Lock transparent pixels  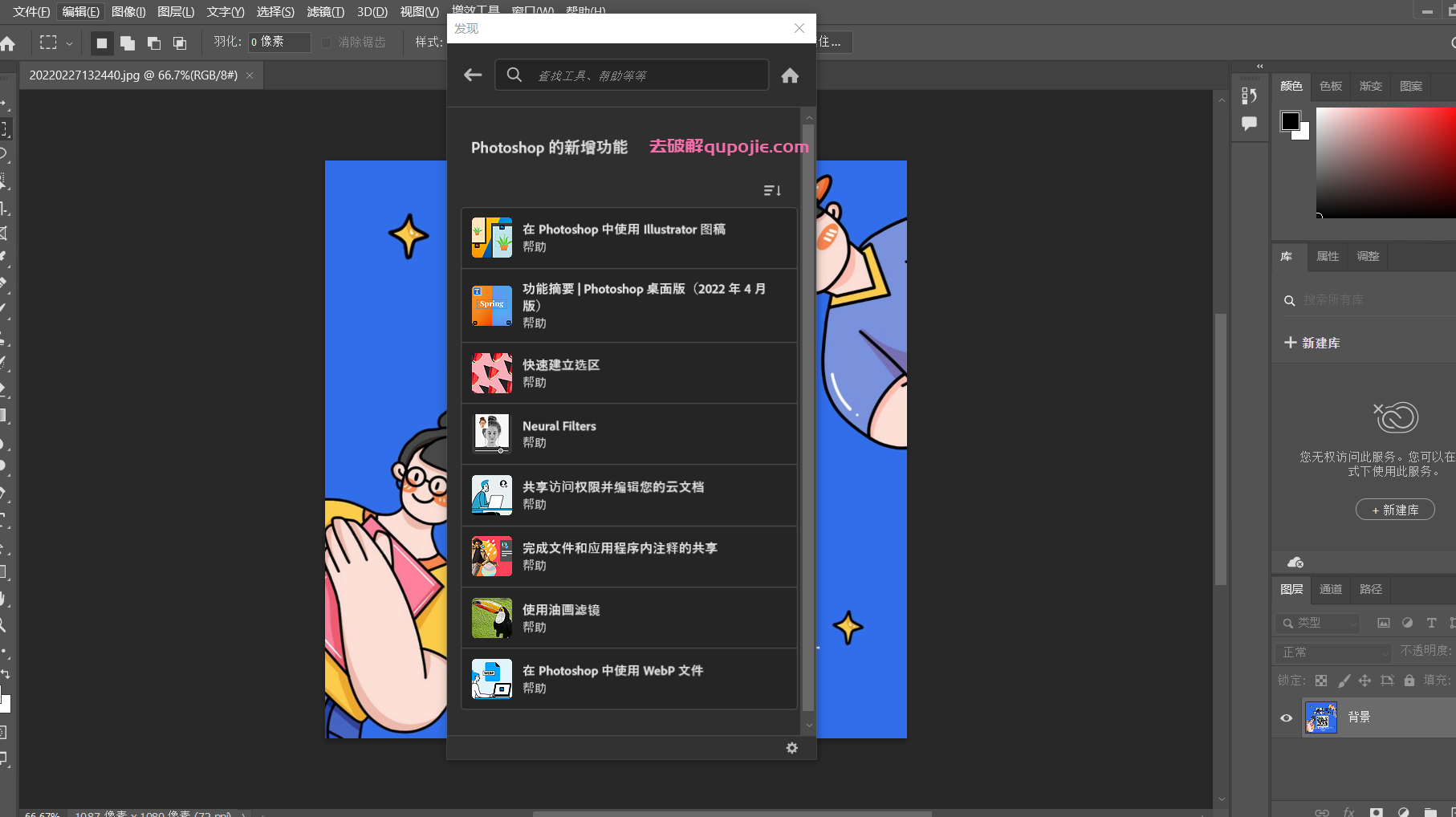tap(1321, 681)
